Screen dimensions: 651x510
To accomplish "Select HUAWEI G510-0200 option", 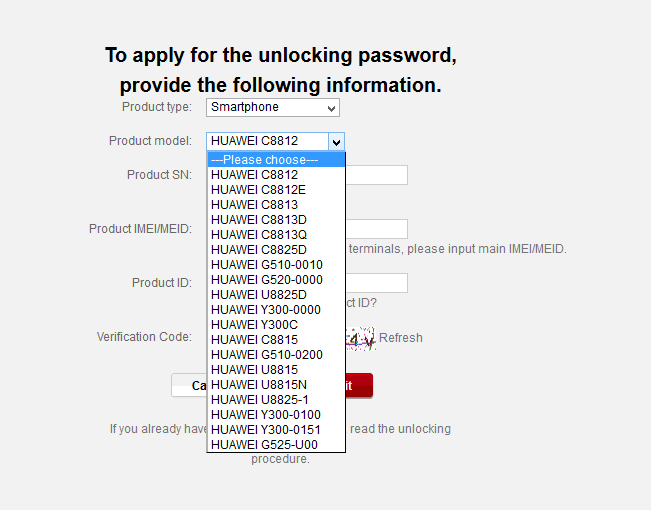I will [275, 355].
